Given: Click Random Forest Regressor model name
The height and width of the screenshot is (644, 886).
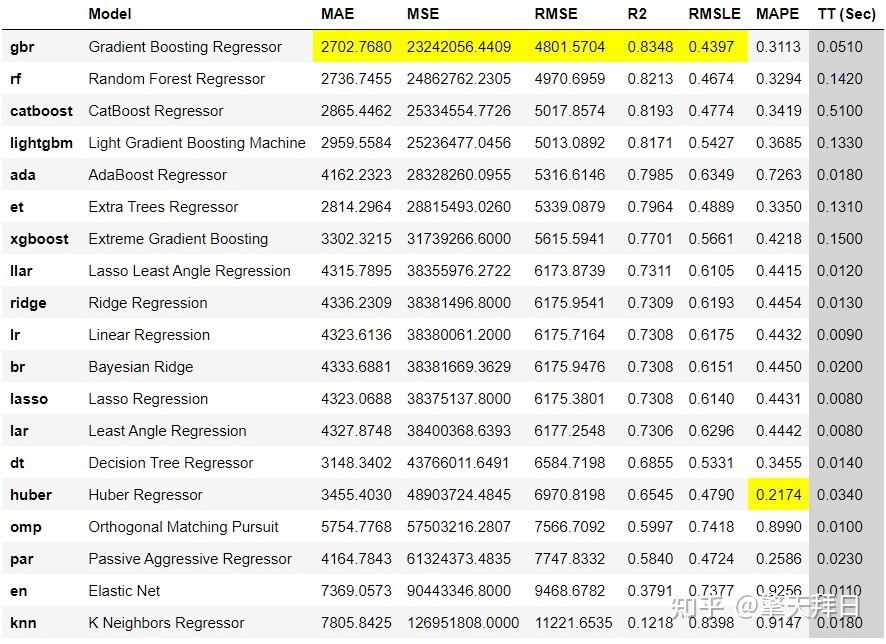Looking at the screenshot, I should (176, 79).
